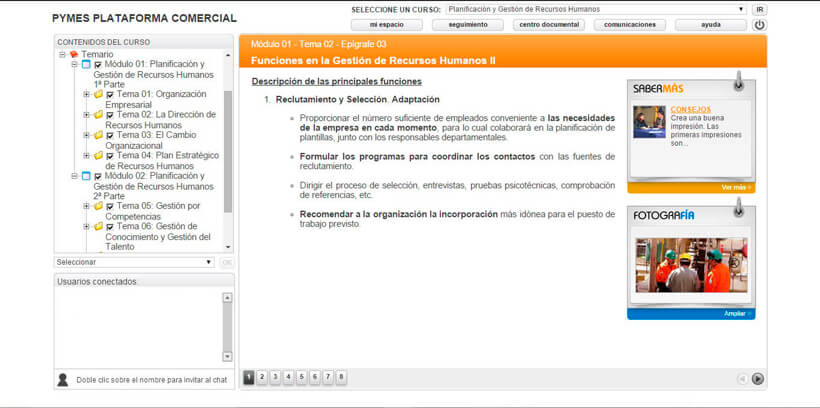Go to page 5
The width and height of the screenshot is (820, 408).
click(302, 377)
